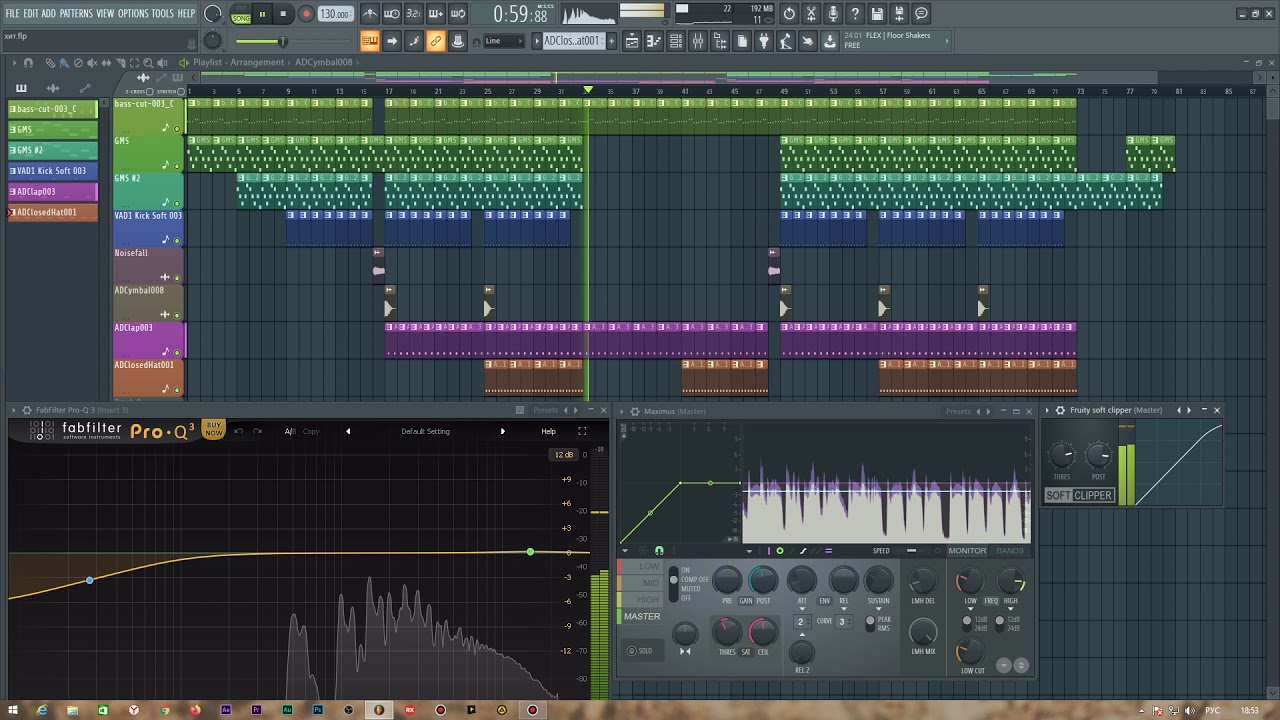Toggle Maximus SOLO button
This screenshot has height=720, width=1280.
click(640, 651)
